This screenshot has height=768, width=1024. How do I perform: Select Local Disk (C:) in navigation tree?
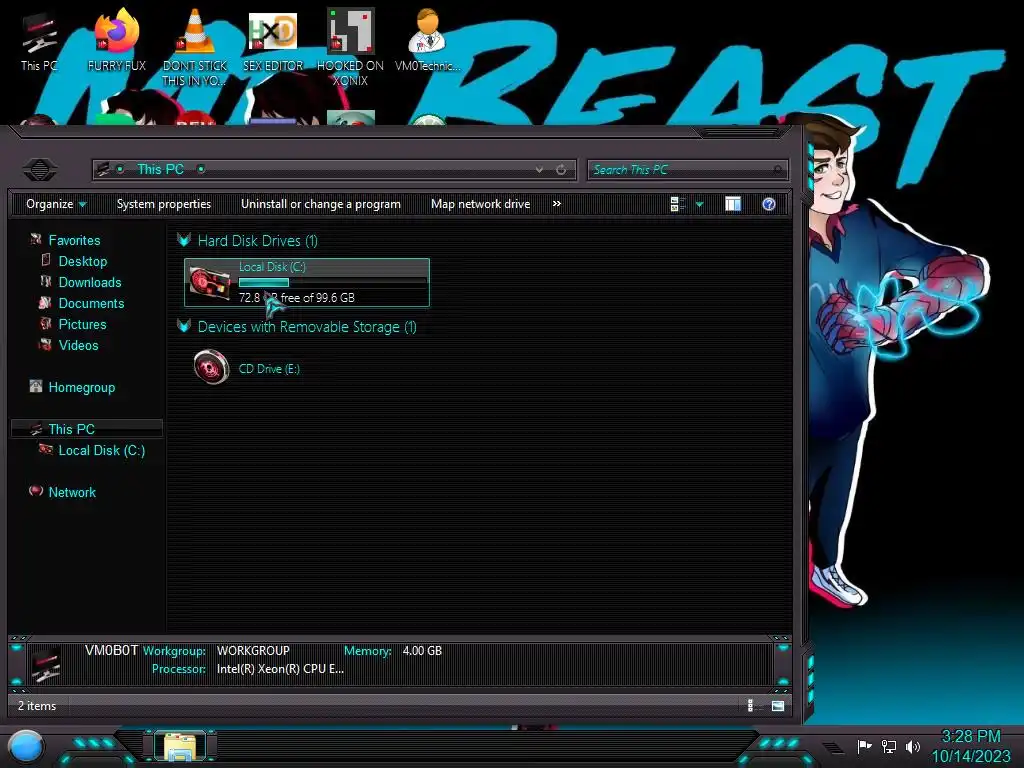102,450
